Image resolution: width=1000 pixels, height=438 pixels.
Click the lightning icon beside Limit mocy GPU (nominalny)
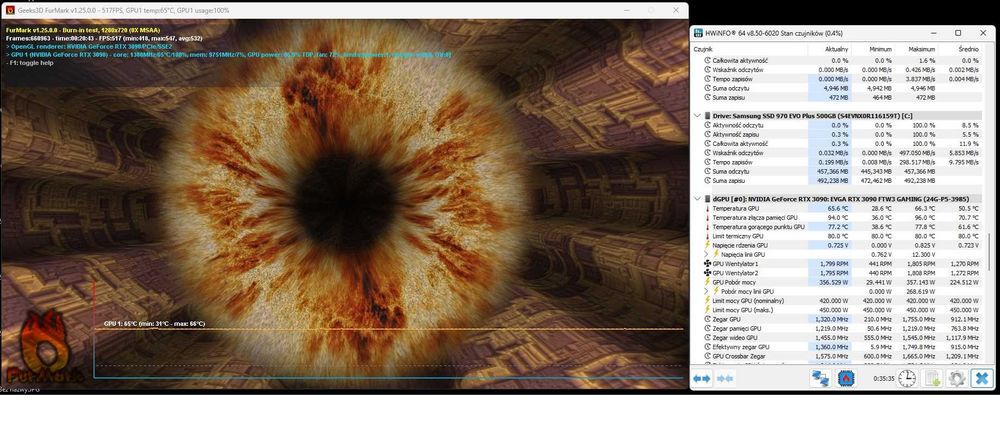[x=707, y=300]
